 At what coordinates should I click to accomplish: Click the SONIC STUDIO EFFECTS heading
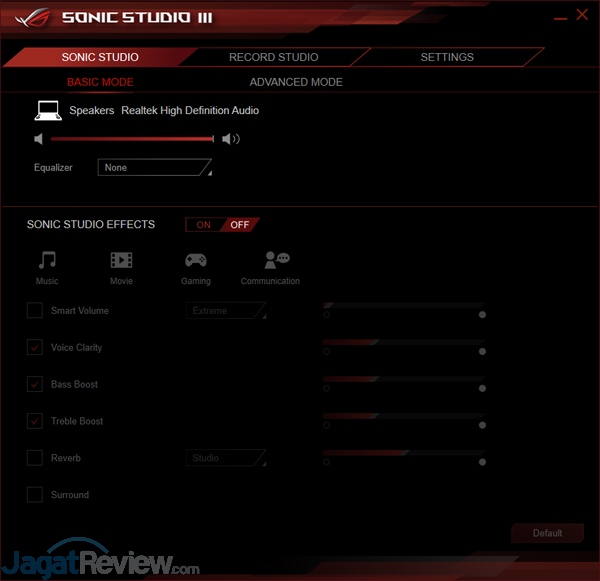pos(91,224)
